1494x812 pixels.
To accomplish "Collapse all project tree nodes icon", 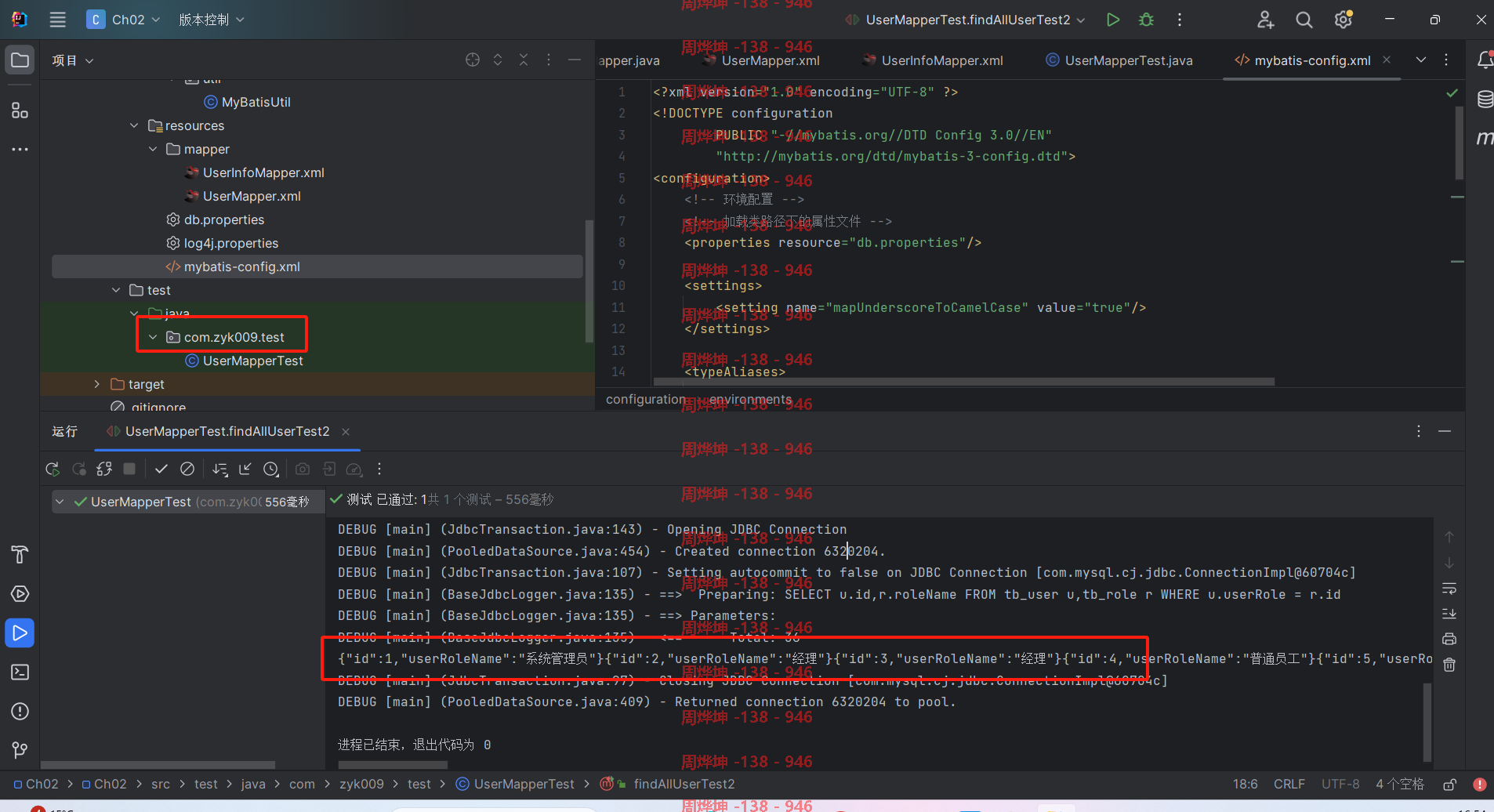I will (x=524, y=60).
